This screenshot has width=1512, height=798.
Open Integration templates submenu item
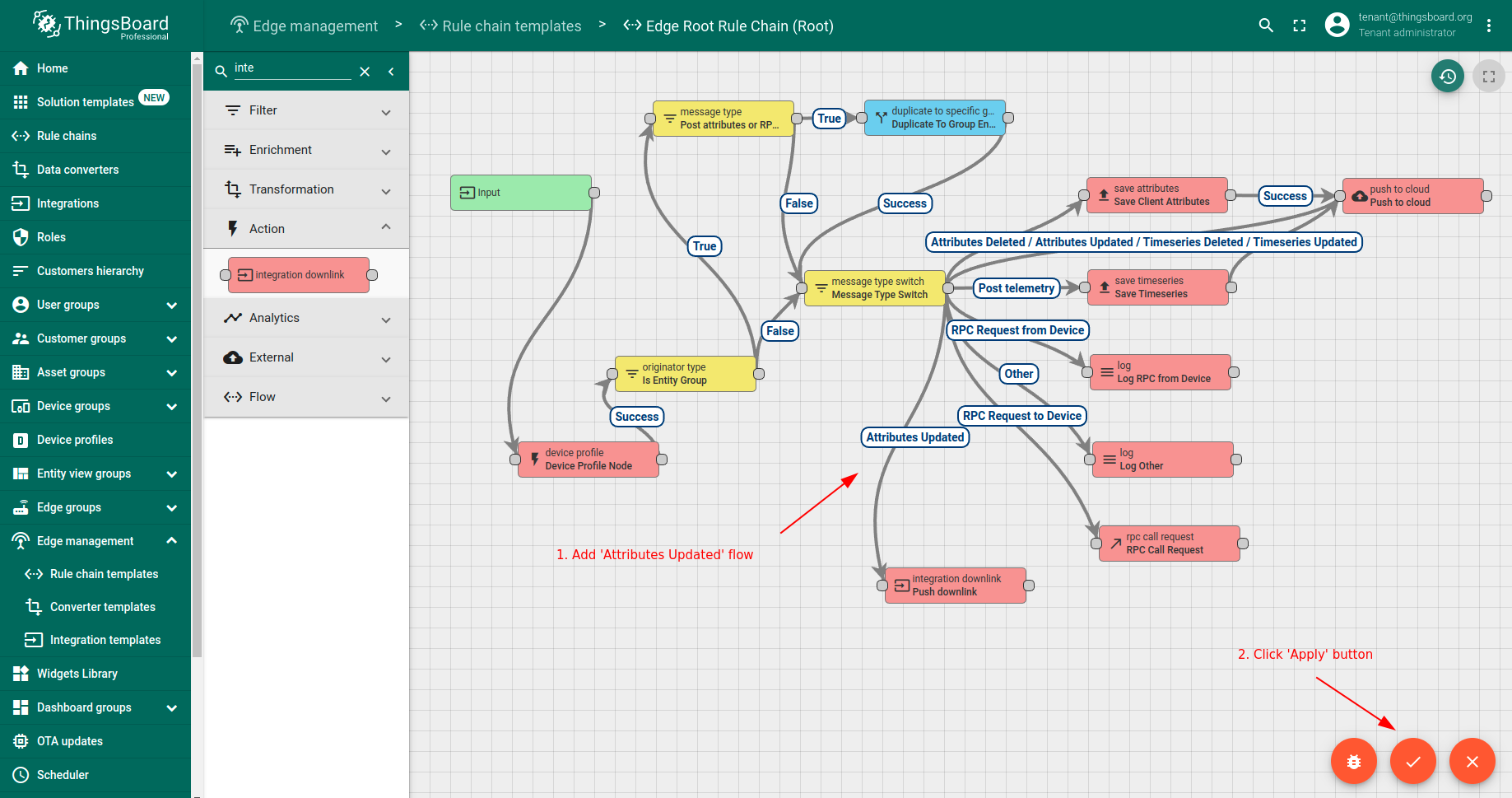pyautogui.click(x=95, y=640)
